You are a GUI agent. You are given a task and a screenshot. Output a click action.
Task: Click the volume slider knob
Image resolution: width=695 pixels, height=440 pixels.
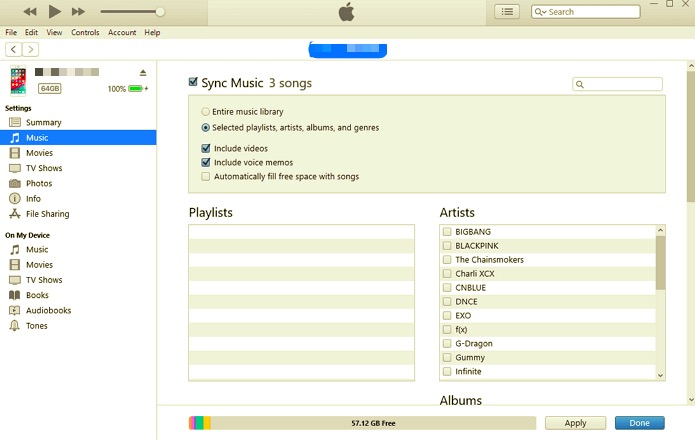(160, 12)
